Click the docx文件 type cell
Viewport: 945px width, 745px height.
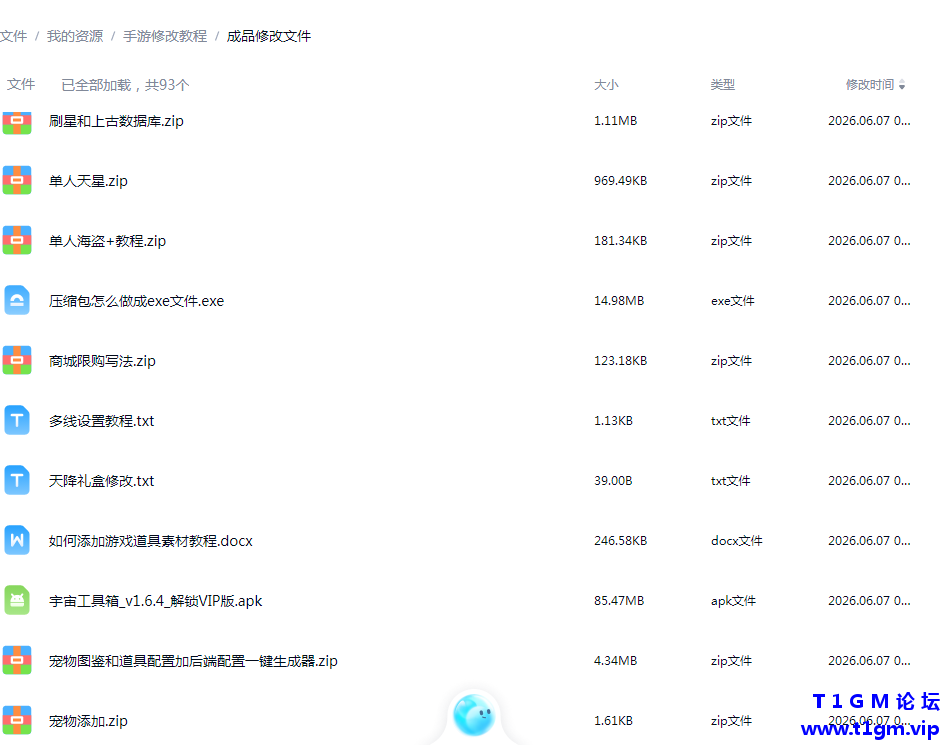[x=736, y=541]
